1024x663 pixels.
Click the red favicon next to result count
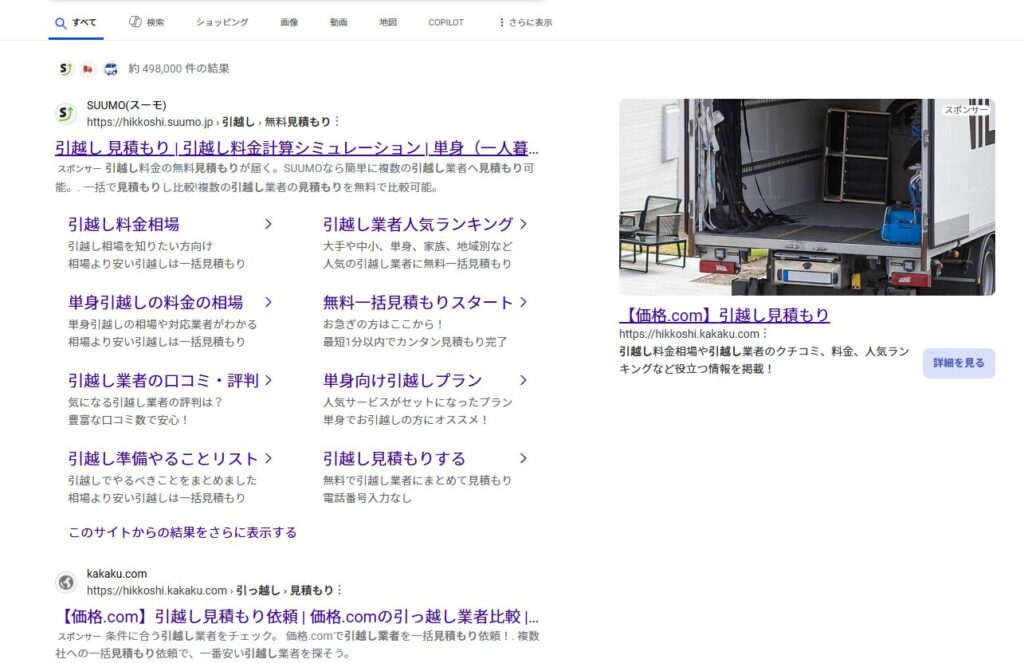pos(88,69)
